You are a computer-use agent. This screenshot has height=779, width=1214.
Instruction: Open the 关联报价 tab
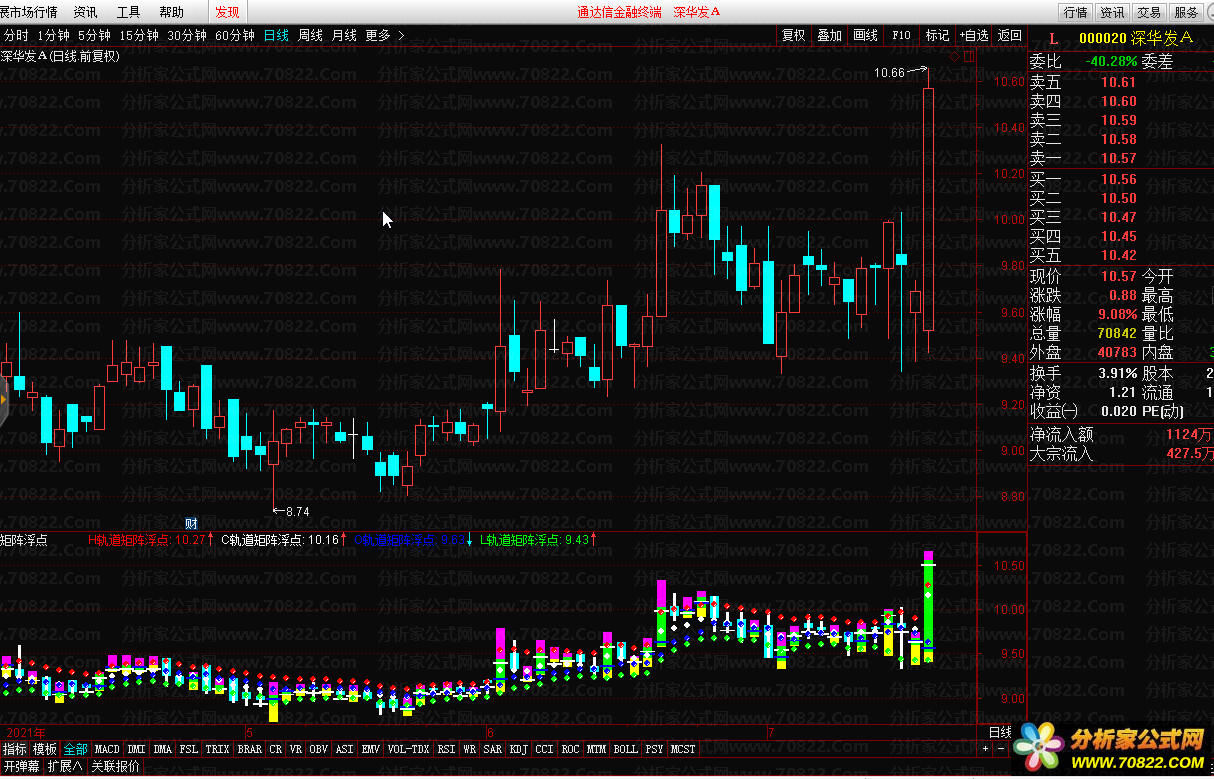[x=116, y=767]
